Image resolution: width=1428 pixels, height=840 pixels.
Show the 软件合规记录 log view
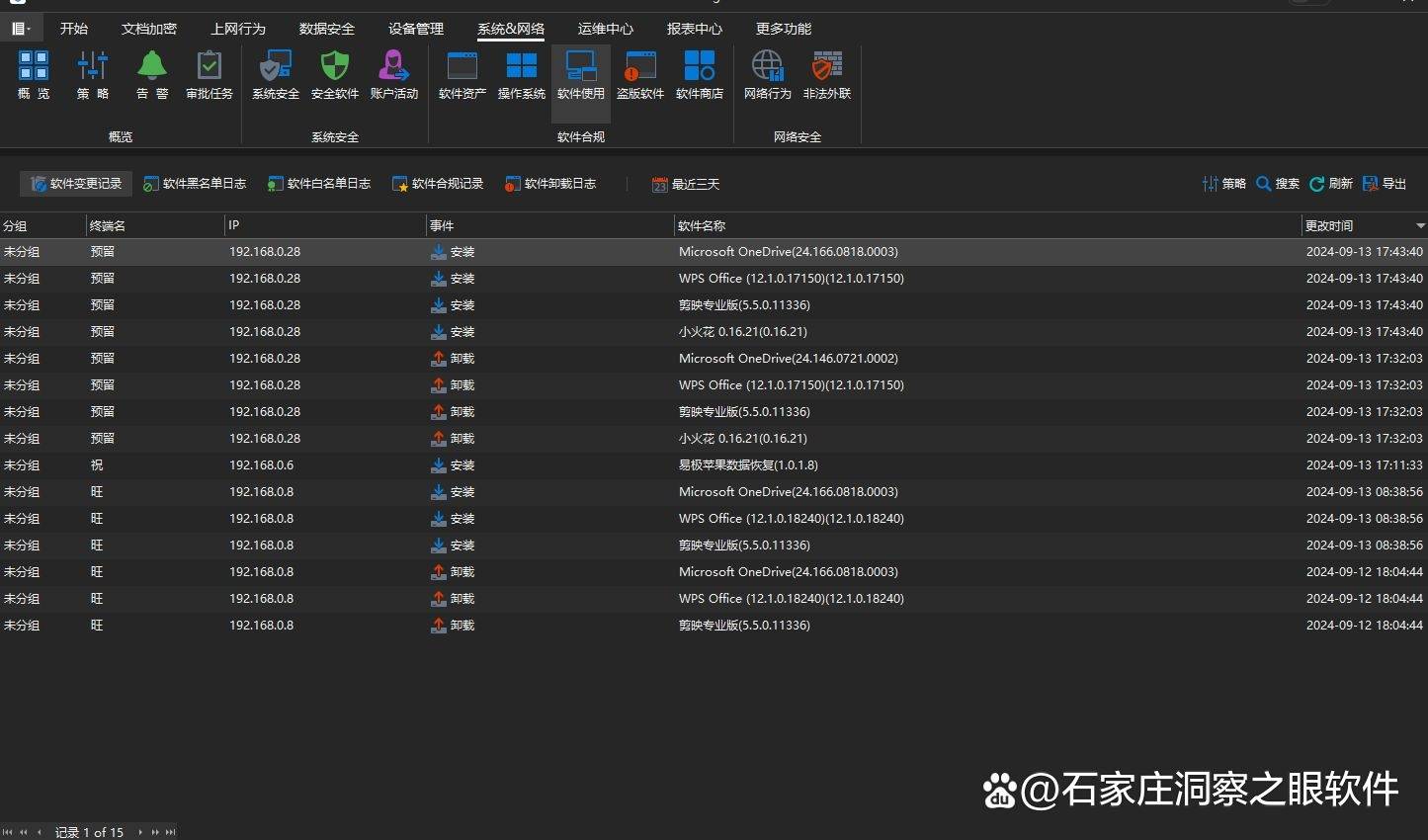click(438, 184)
